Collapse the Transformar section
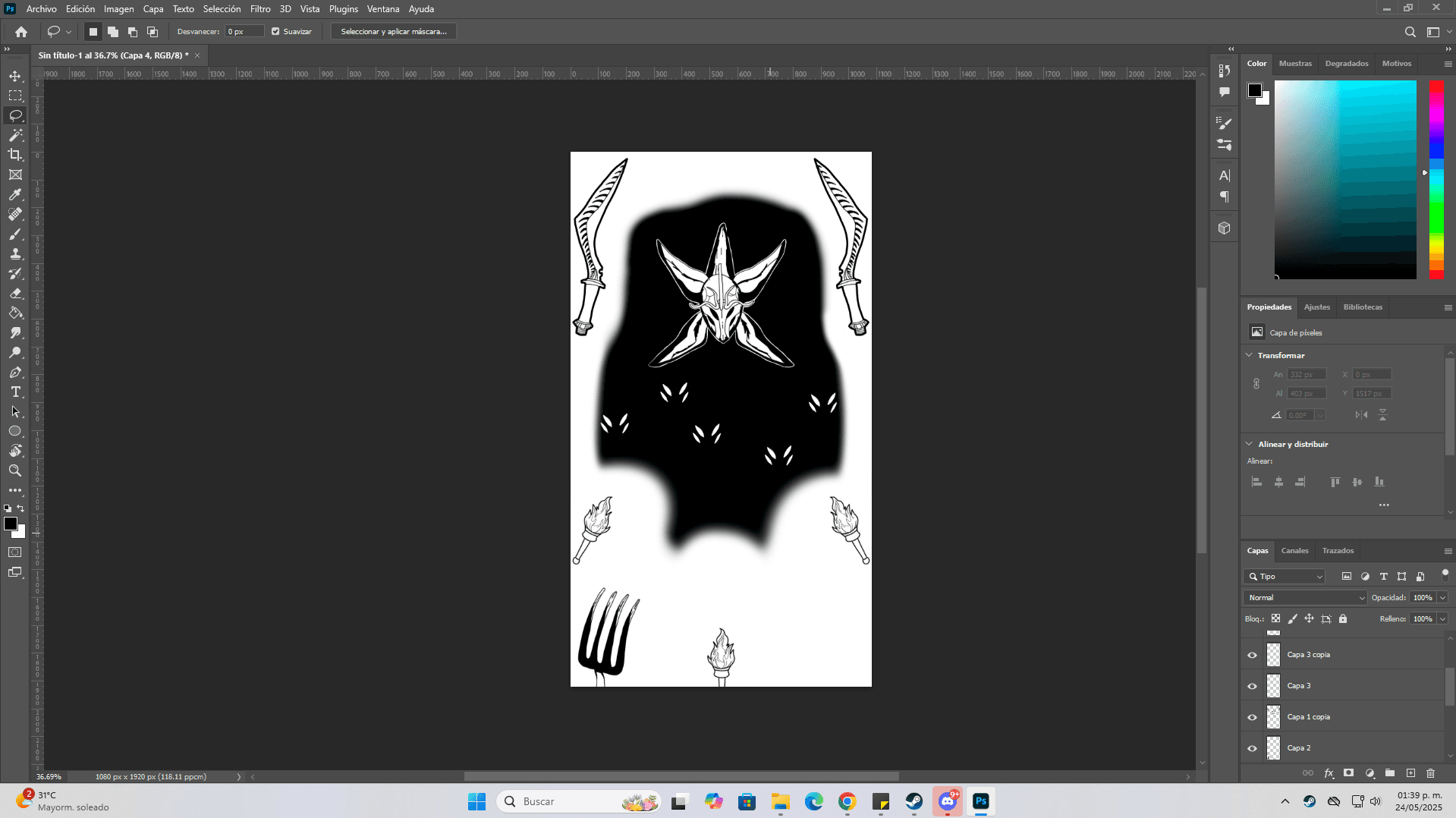1456x818 pixels. click(x=1250, y=355)
